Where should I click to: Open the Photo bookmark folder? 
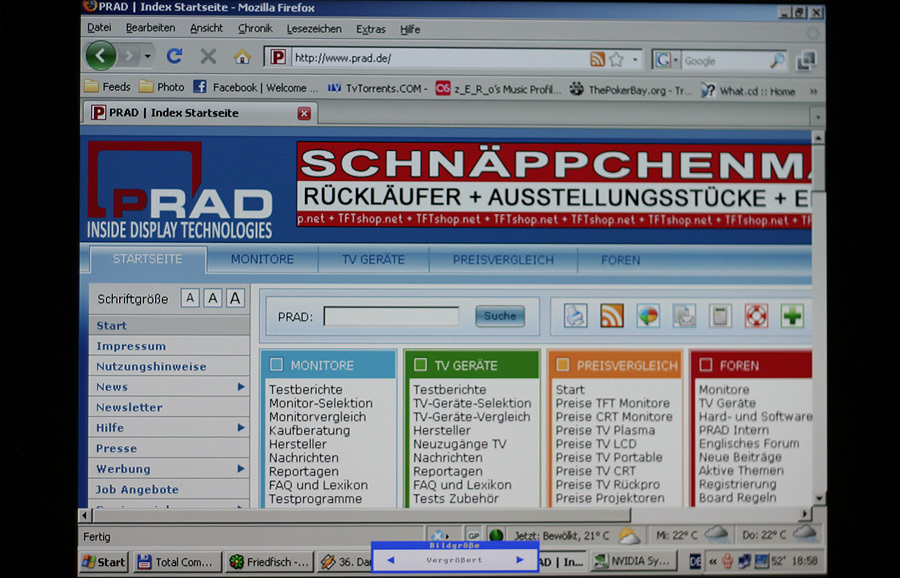point(162,87)
